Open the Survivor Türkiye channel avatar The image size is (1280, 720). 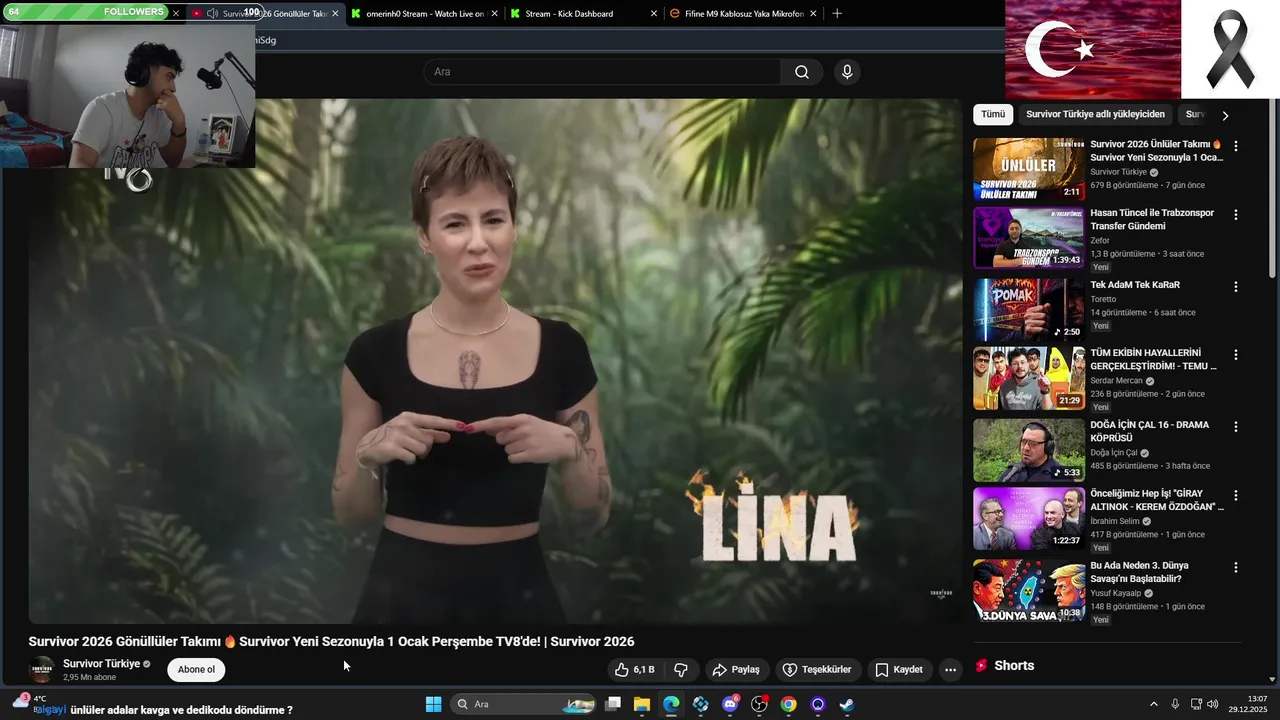coord(42,670)
